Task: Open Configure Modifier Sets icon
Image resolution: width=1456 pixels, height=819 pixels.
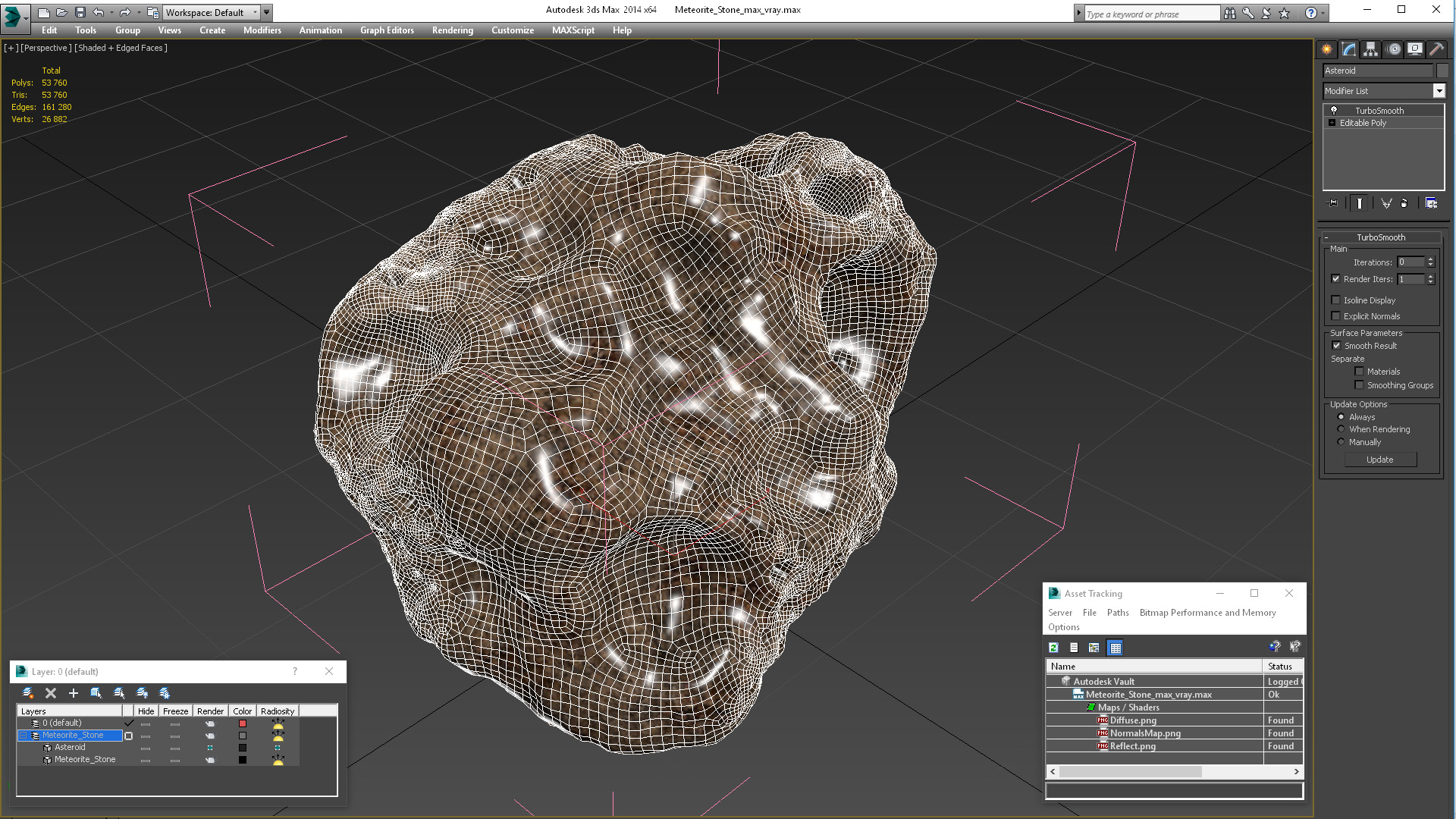Action: click(1431, 203)
